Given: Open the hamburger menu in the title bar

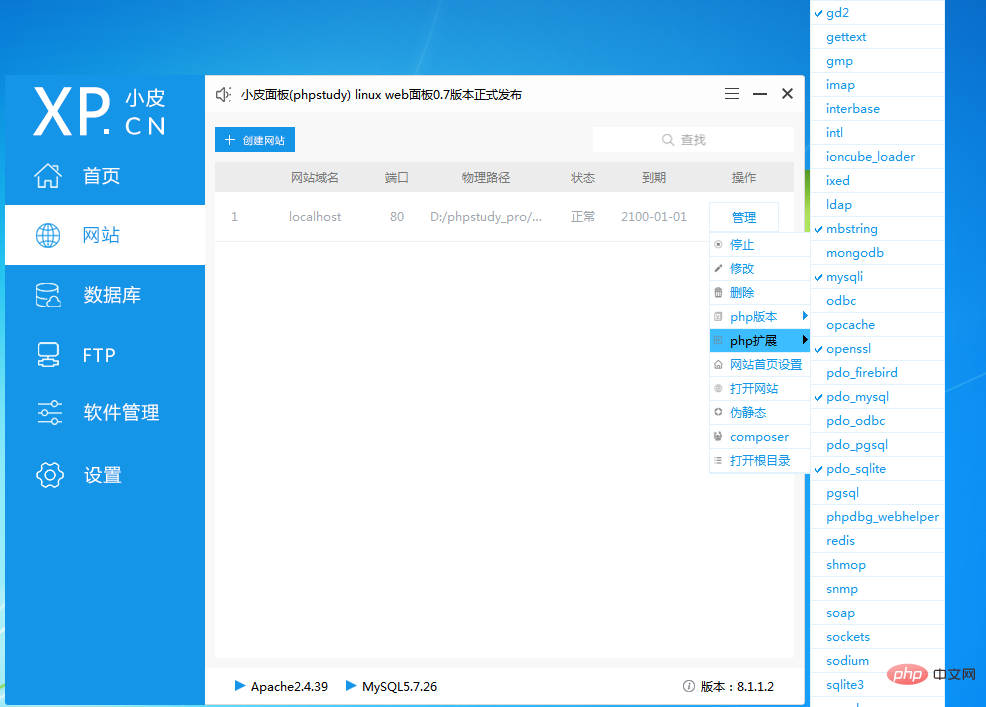Looking at the screenshot, I should 731,93.
